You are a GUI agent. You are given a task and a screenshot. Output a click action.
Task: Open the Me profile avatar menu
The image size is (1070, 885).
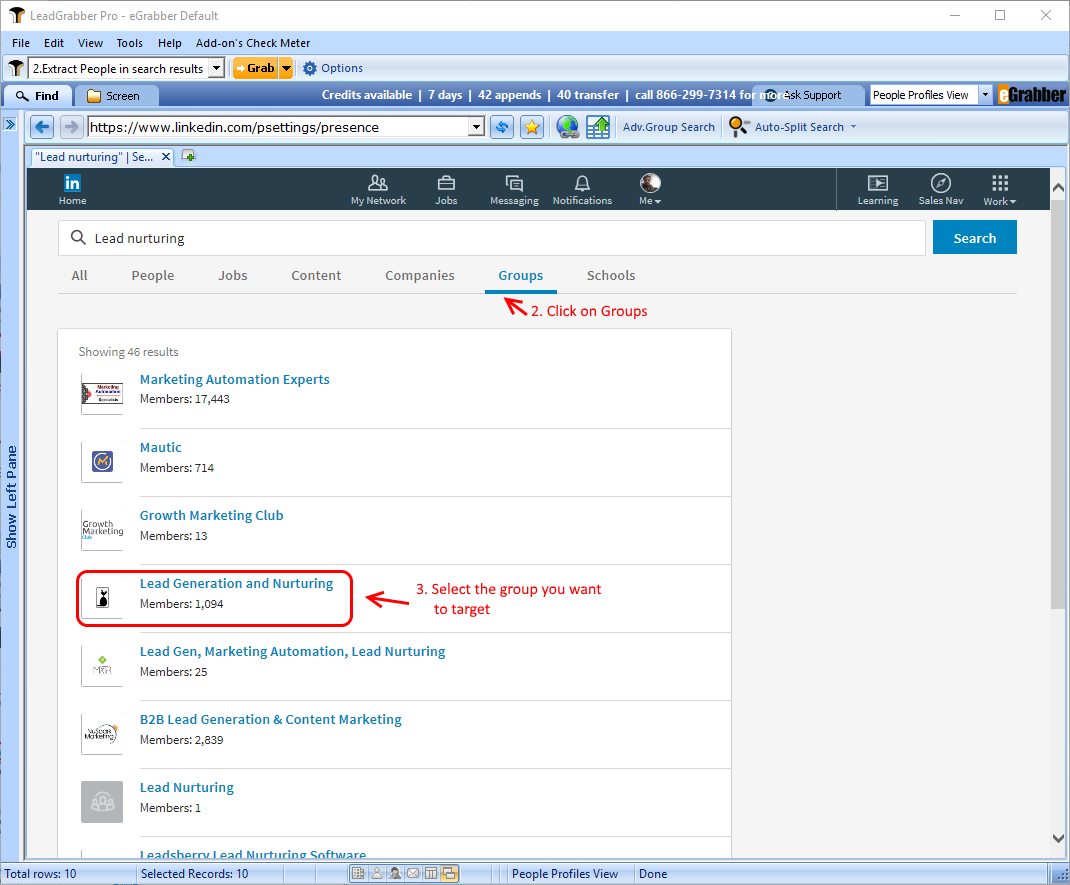coord(650,189)
